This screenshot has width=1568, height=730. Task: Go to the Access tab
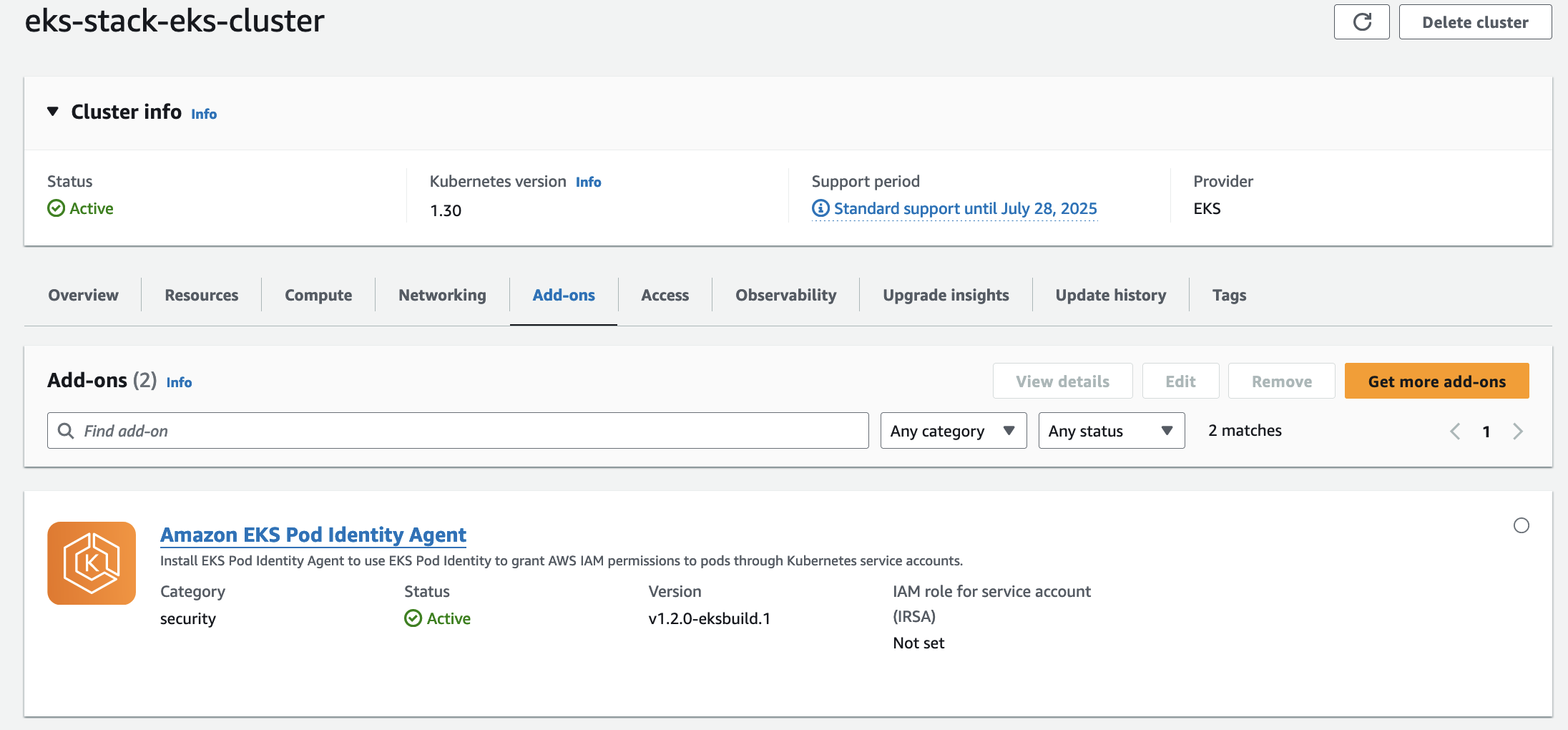pos(665,295)
